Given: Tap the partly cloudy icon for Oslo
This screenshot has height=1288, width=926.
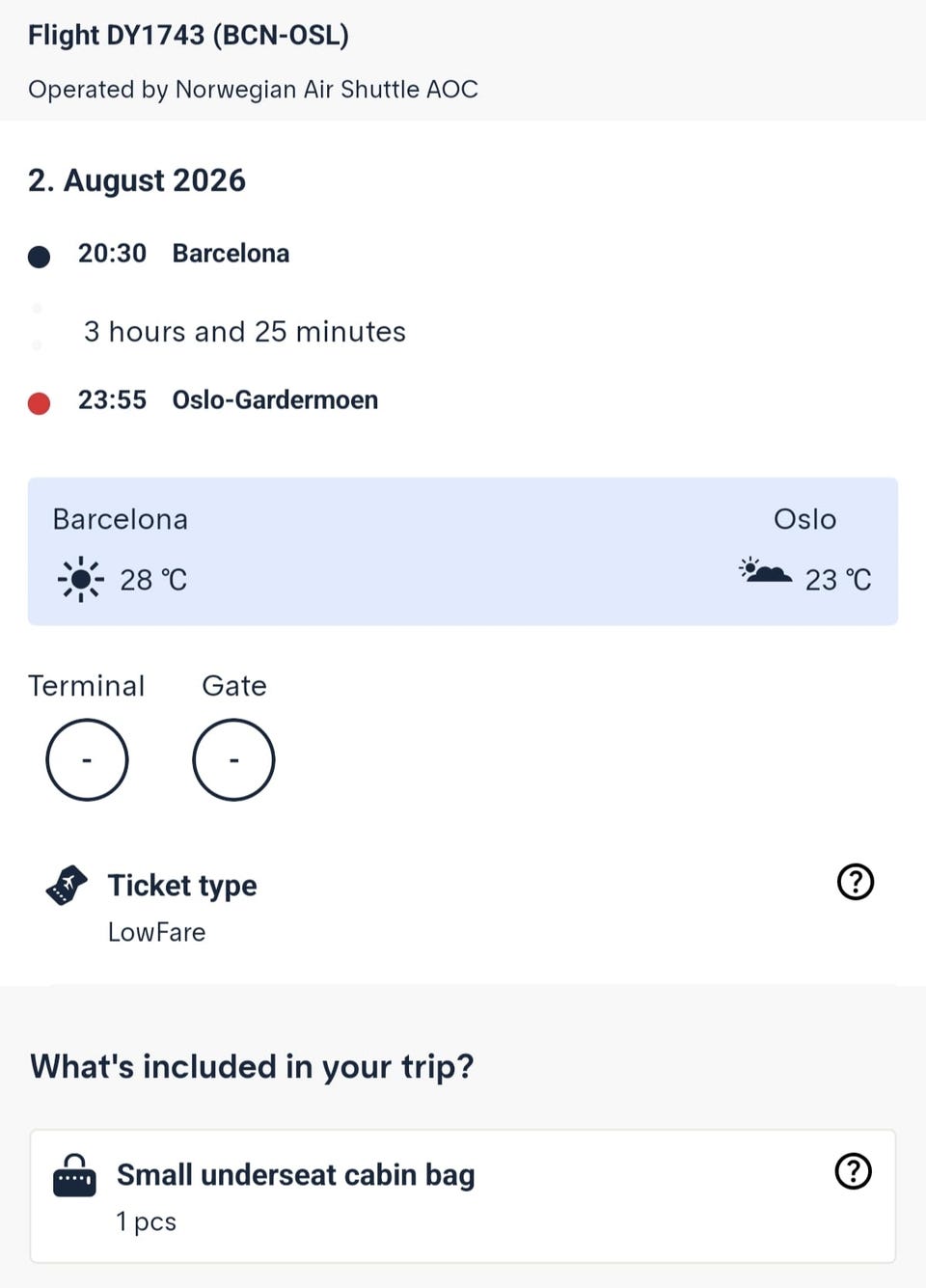Looking at the screenshot, I should 765,570.
